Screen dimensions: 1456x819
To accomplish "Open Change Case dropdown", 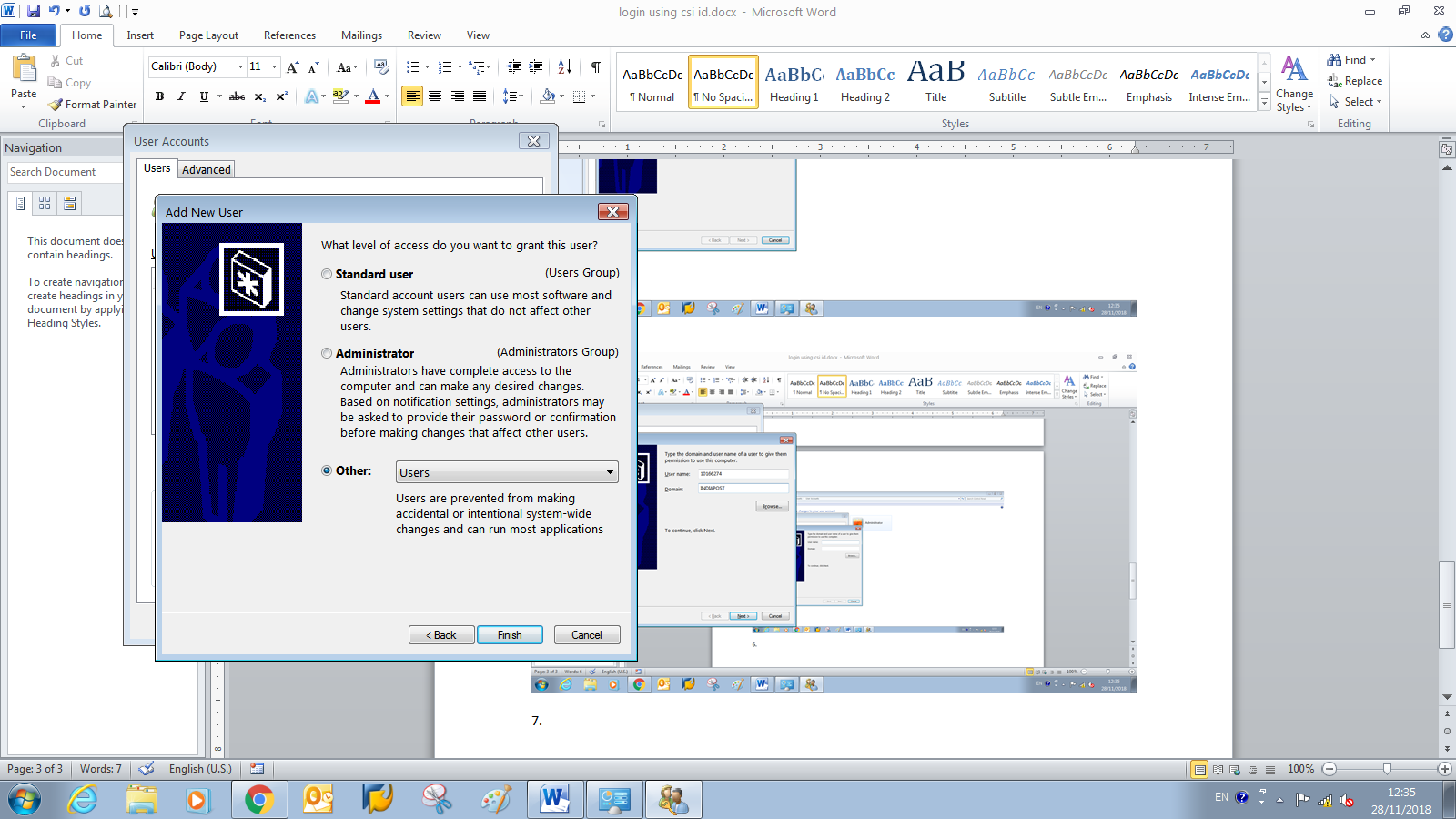I will pyautogui.click(x=348, y=67).
